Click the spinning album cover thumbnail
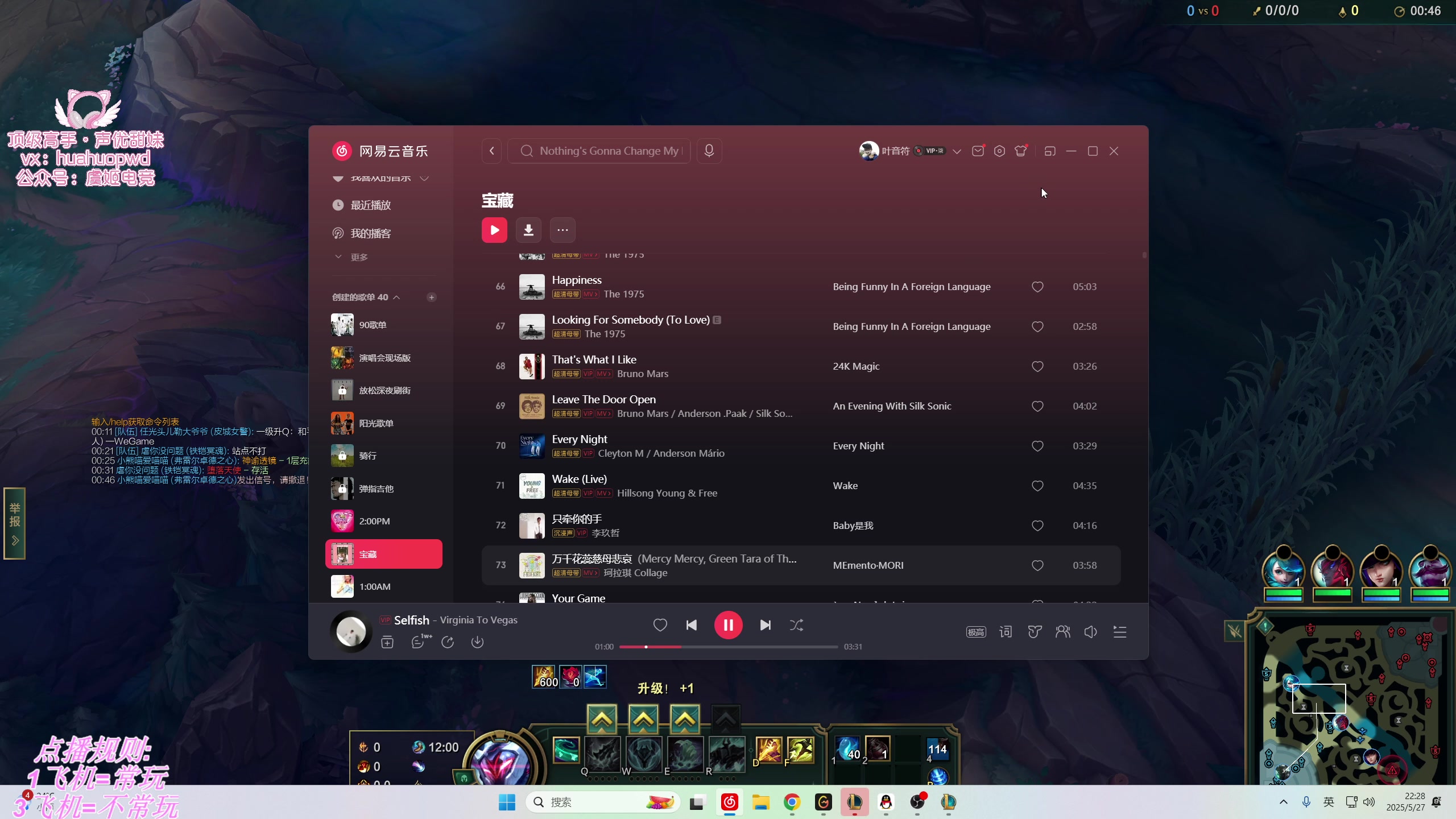Image resolution: width=1456 pixels, height=819 pixels. pyautogui.click(x=351, y=631)
